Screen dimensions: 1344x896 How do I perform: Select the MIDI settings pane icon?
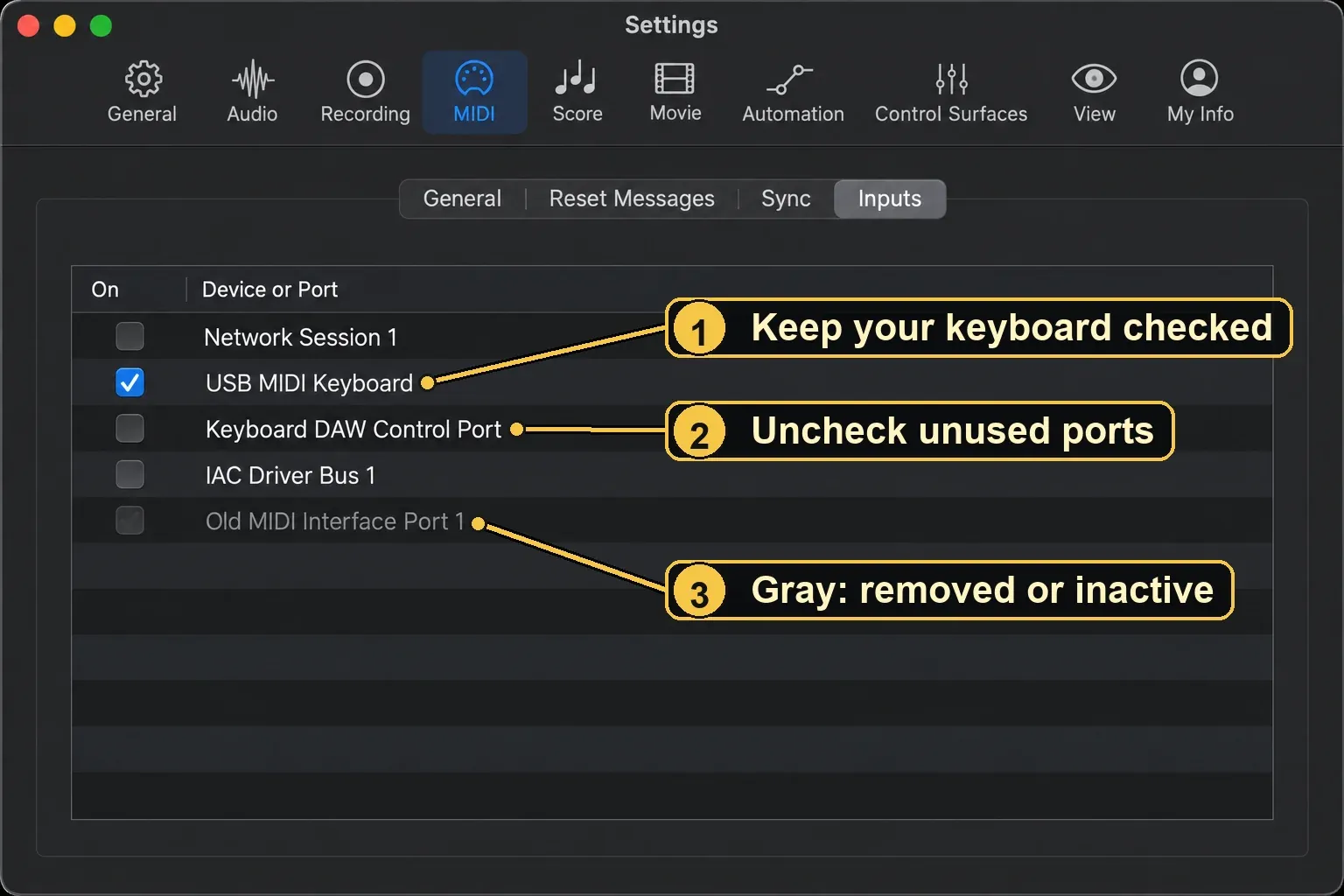point(474,92)
